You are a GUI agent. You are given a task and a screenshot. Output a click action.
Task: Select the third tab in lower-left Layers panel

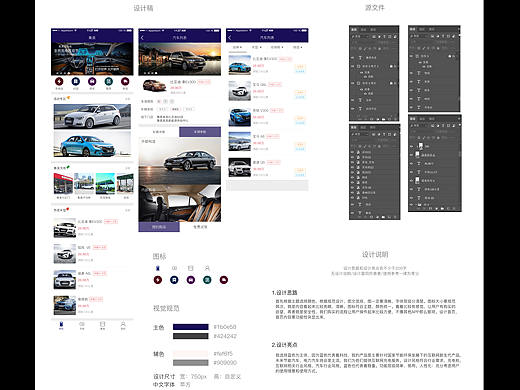click(373, 127)
